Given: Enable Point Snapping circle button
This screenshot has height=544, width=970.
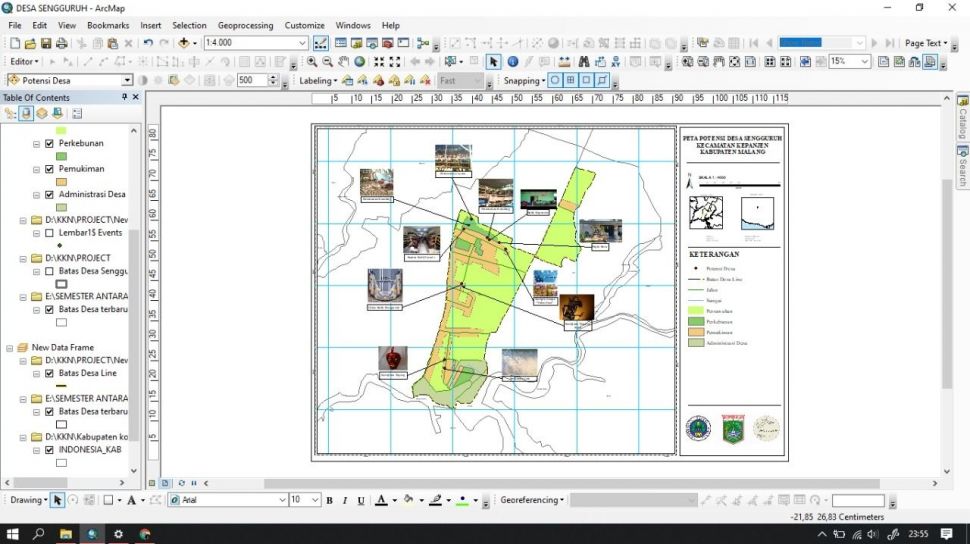Looking at the screenshot, I should coord(555,80).
